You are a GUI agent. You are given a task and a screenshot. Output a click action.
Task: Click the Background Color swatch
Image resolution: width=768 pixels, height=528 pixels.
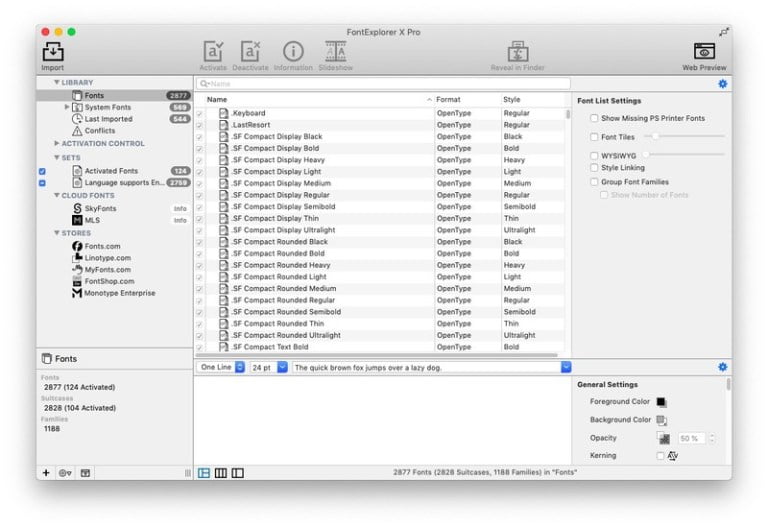pos(661,420)
